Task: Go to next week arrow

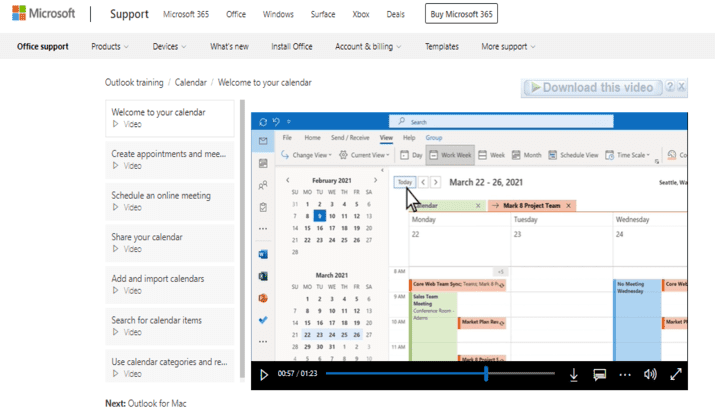Action: coord(435,182)
